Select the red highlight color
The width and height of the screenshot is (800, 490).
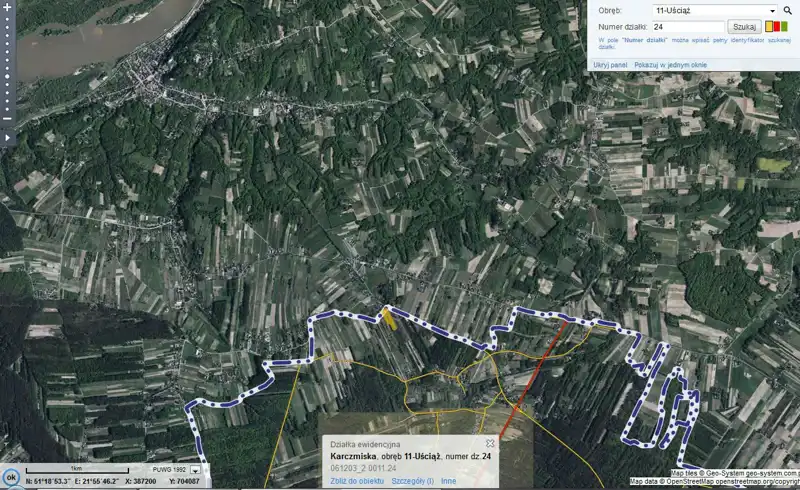tap(777, 27)
